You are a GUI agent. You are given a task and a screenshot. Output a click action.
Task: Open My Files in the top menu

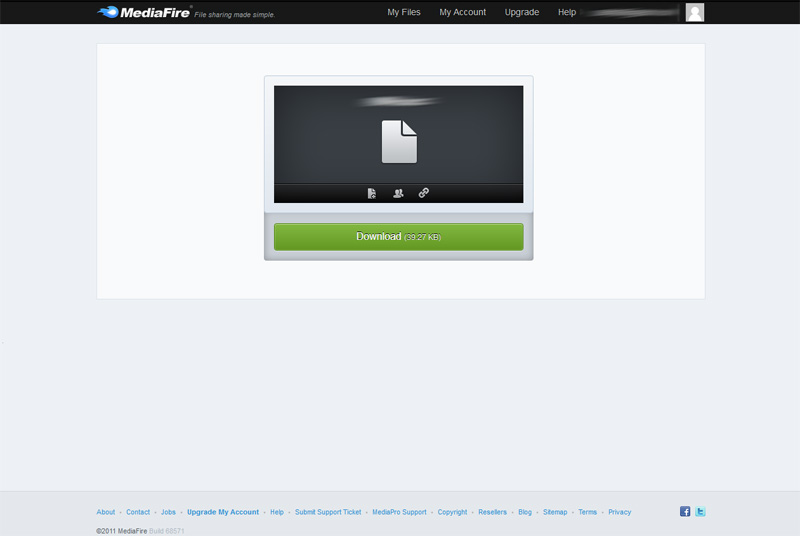pyautogui.click(x=404, y=12)
